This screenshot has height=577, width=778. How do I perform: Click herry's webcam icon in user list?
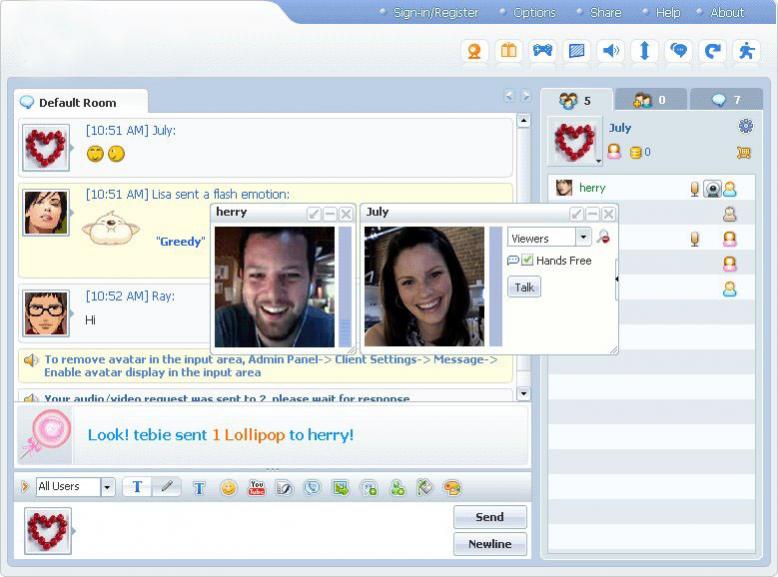point(713,189)
